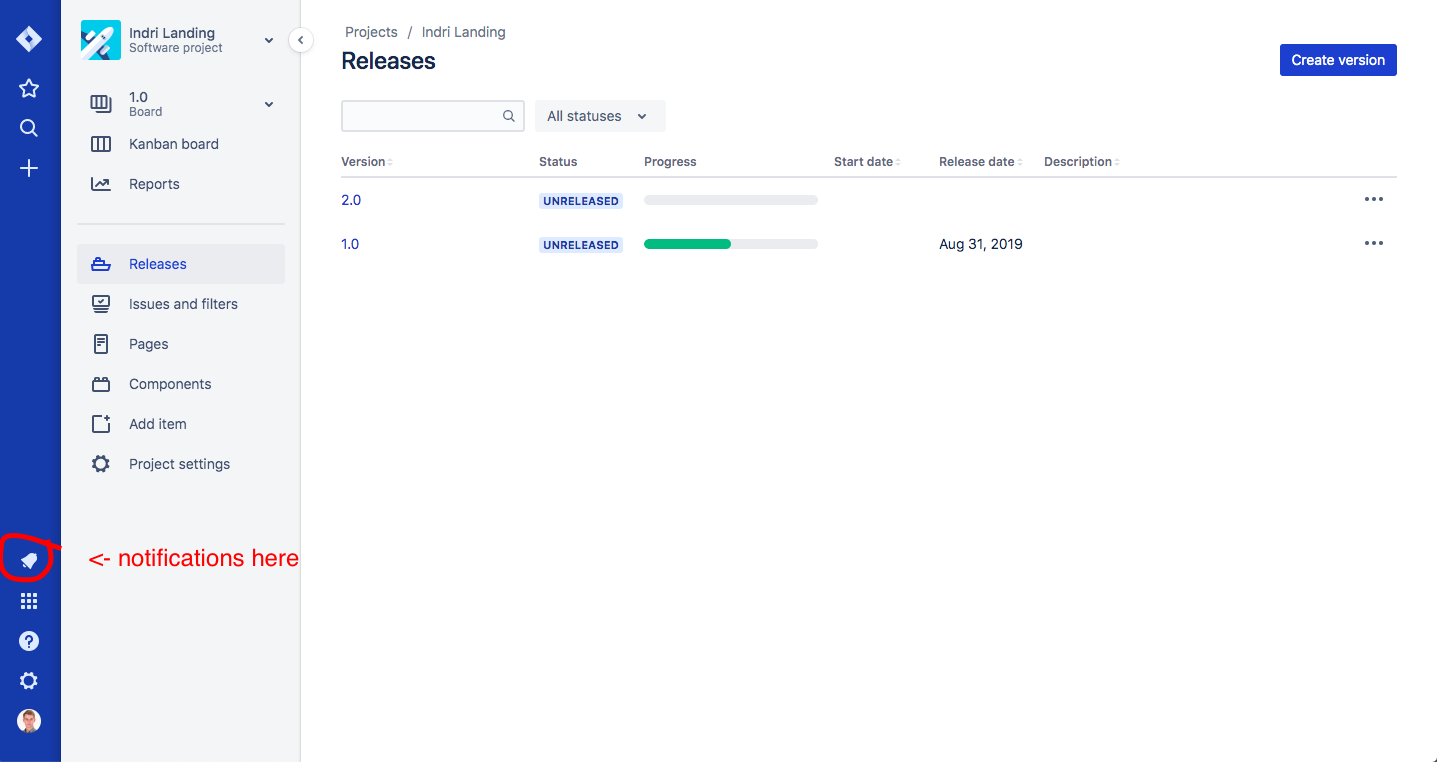Screen dimensions: 1437x762
Task: Open the notifications bell icon
Action: tap(29, 560)
